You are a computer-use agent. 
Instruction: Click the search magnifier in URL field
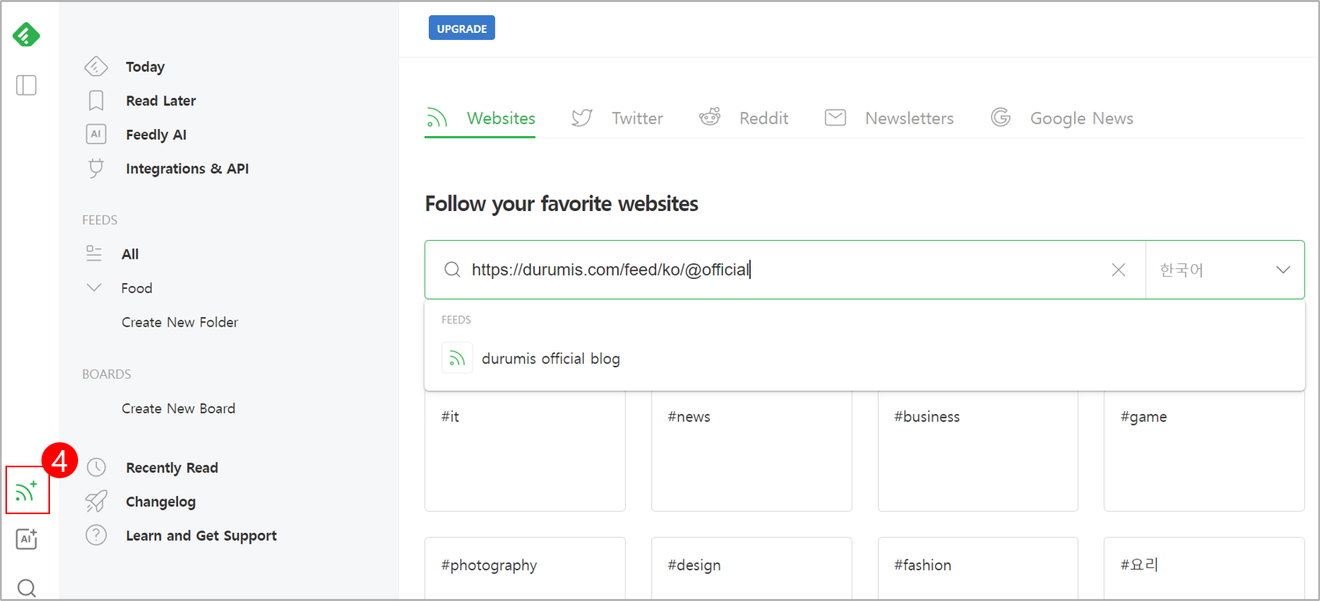point(452,270)
